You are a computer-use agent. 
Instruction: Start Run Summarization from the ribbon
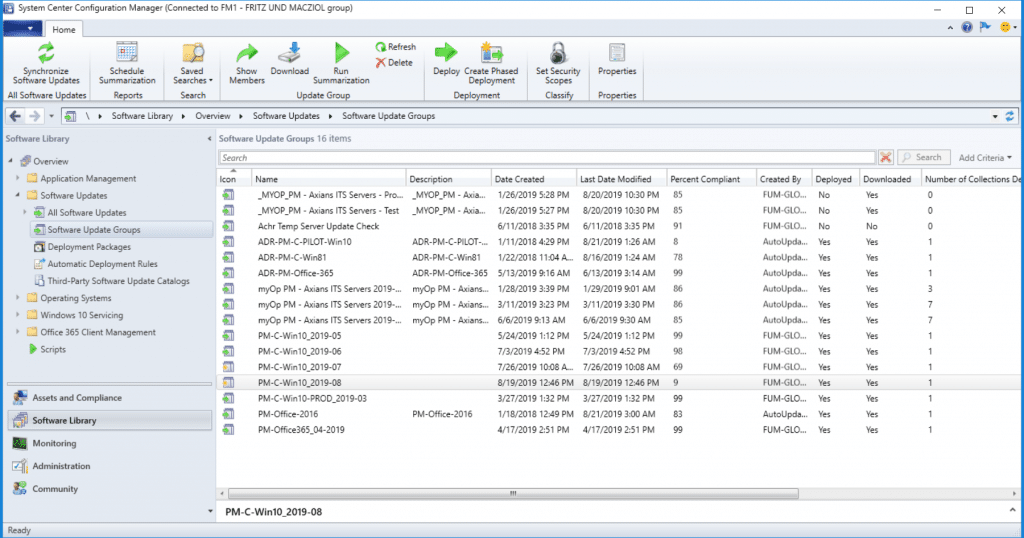tap(341, 53)
